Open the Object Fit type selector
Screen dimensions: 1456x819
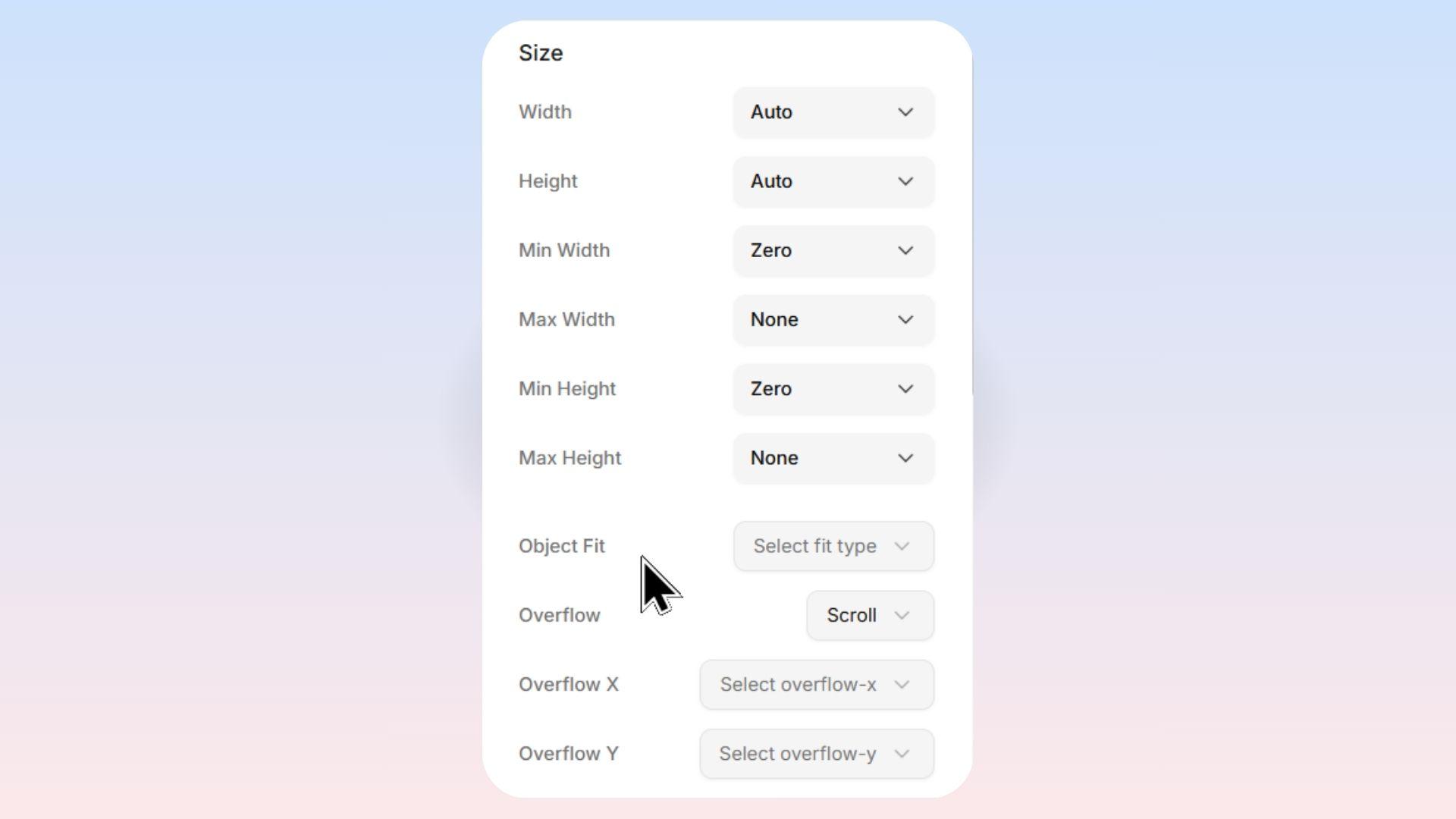tap(833, 546)
